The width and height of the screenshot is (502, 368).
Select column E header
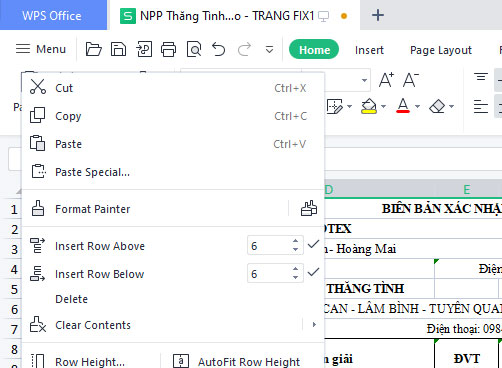point(467,190)
